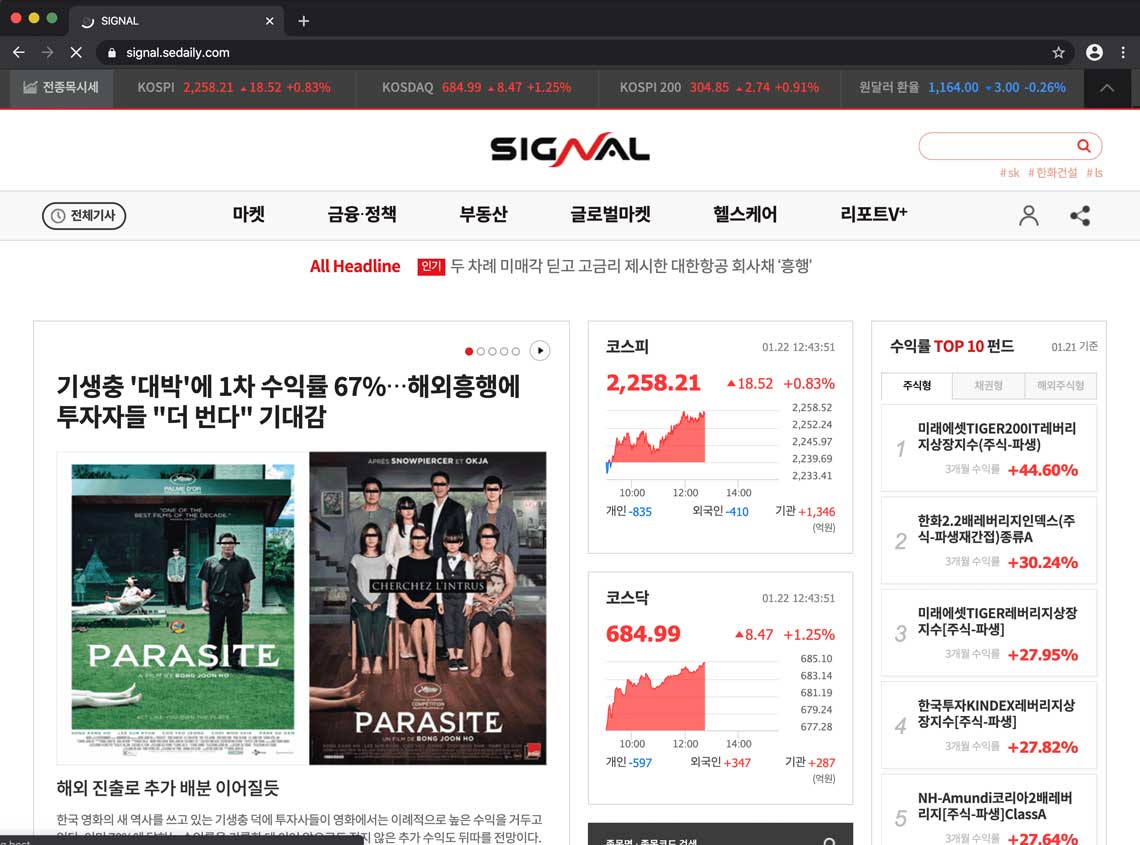Click the share icon in navigation
1140x845 pixels.
point(1080,215)
